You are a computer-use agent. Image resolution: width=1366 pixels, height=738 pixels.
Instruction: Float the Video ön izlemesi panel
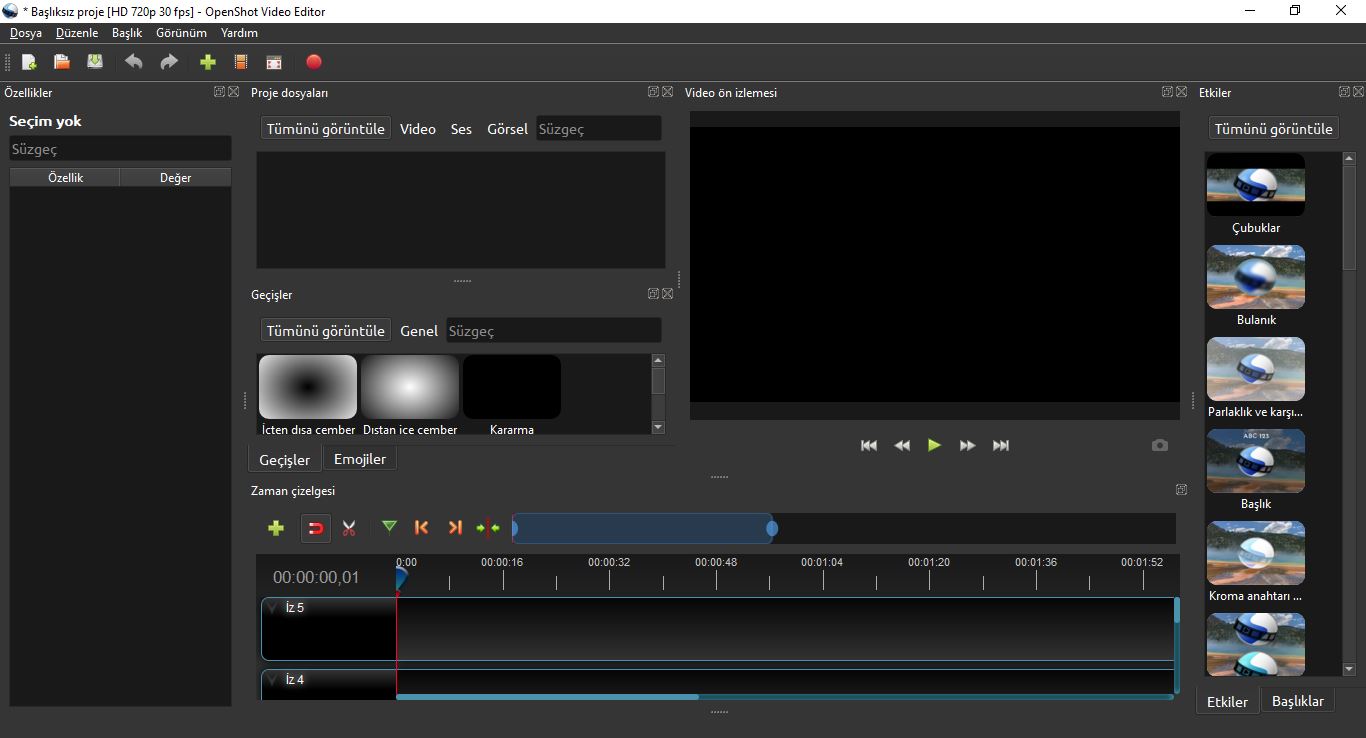pos(1167,92)
